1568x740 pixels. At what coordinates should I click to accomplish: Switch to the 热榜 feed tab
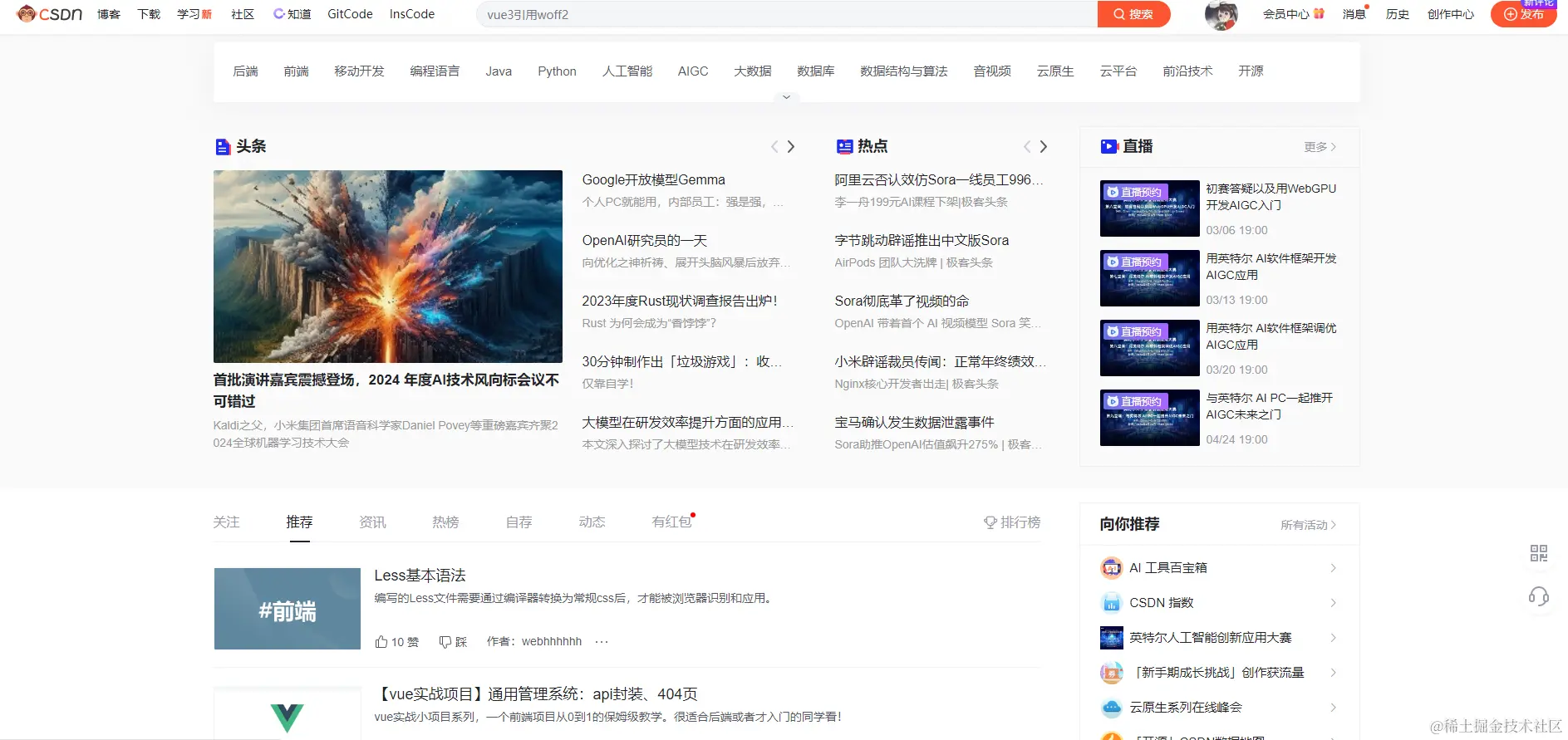point(445,522)
